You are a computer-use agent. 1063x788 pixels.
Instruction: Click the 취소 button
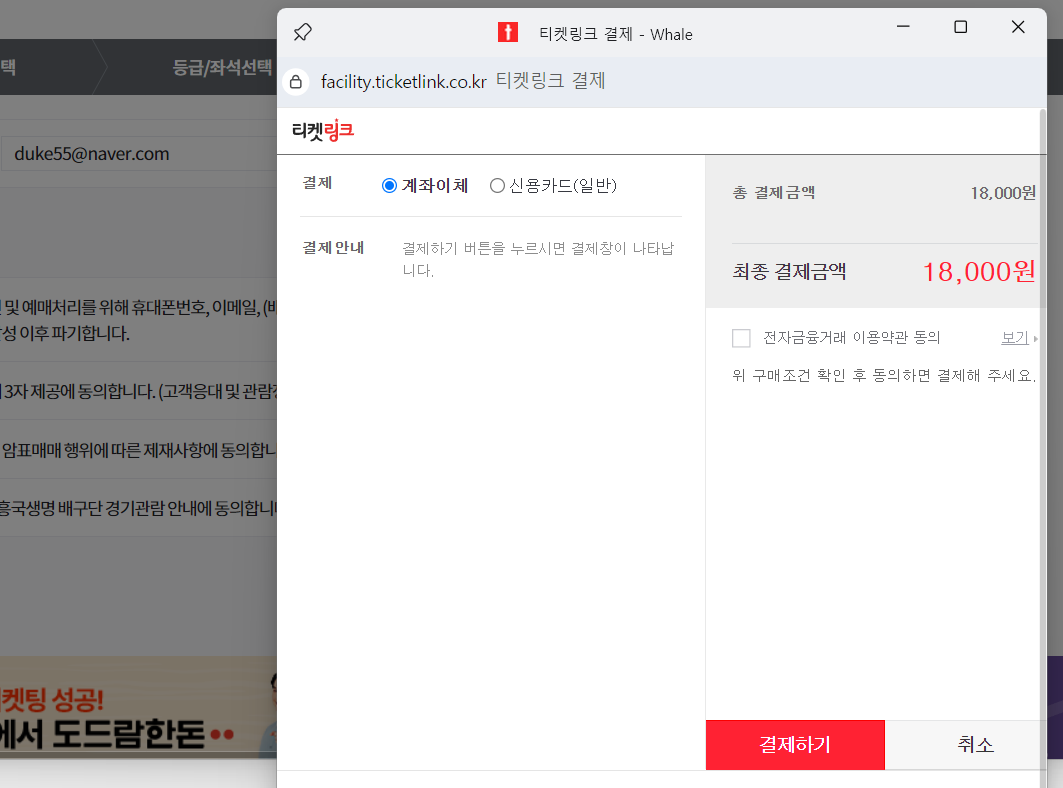(975, 745)
